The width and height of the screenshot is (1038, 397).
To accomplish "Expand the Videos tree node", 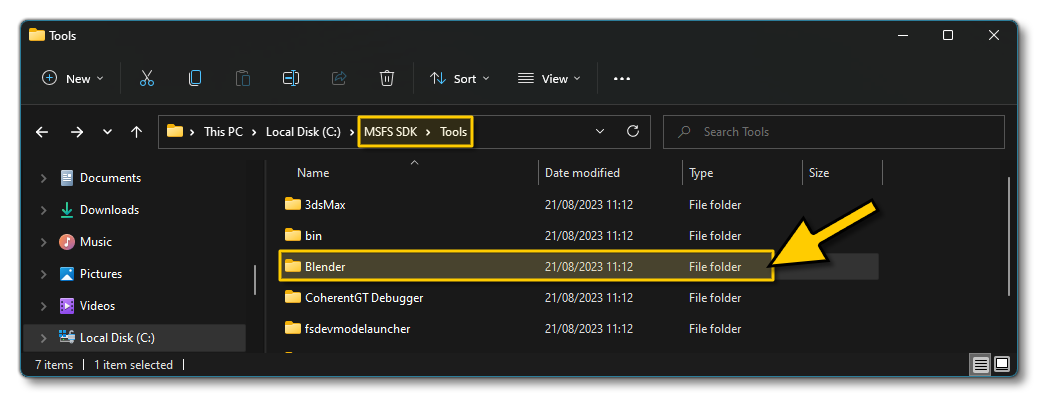I will pos(44,306).
